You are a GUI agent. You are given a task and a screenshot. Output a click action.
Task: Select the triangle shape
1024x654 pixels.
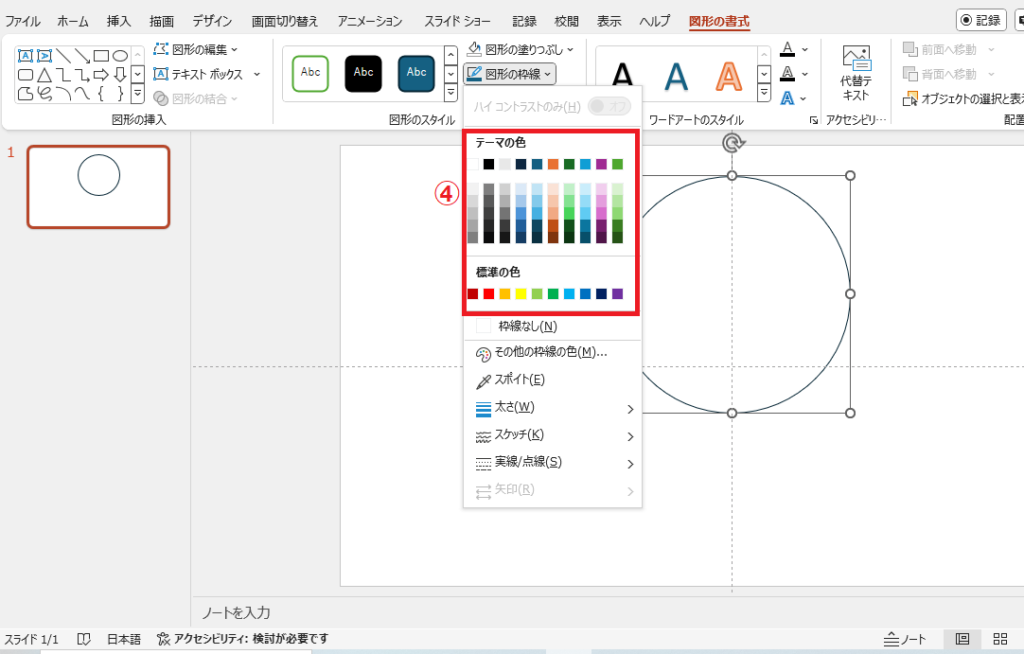(x=44, y=74)
